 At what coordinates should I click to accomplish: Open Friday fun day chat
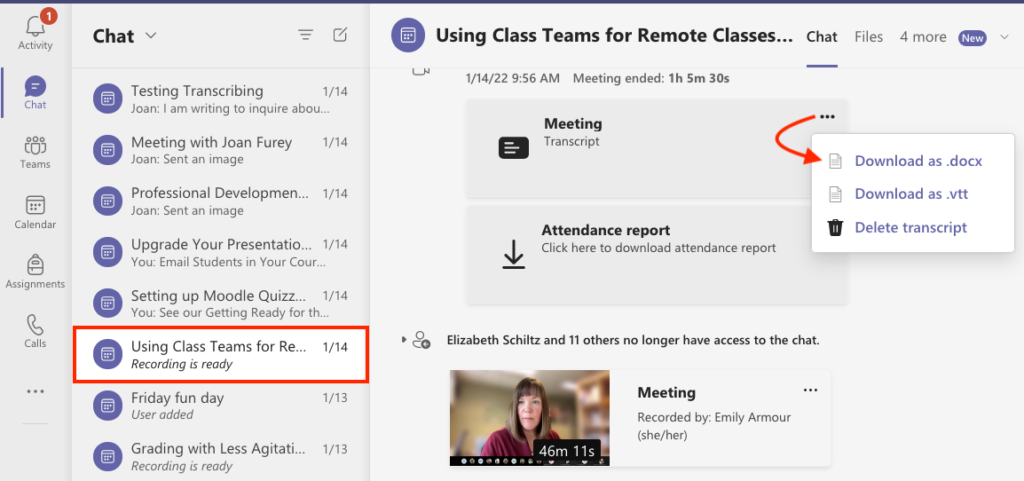pyautogui.click(x=221, y=405)
